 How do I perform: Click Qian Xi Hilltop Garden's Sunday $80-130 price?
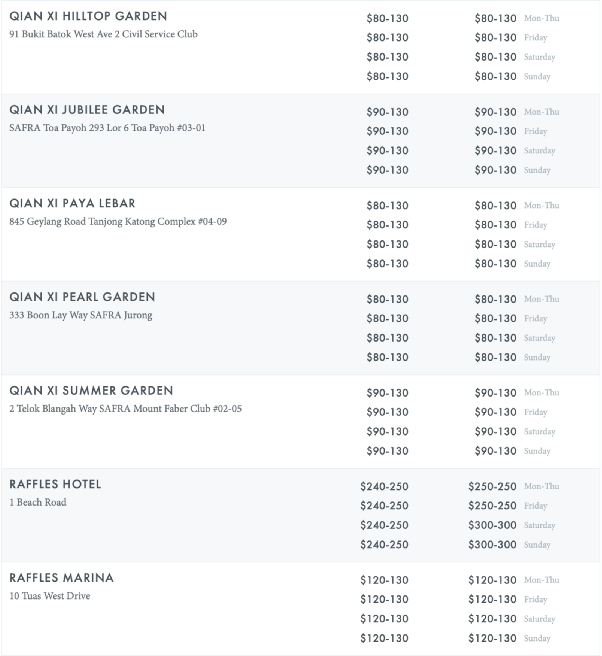pos(495,76)
